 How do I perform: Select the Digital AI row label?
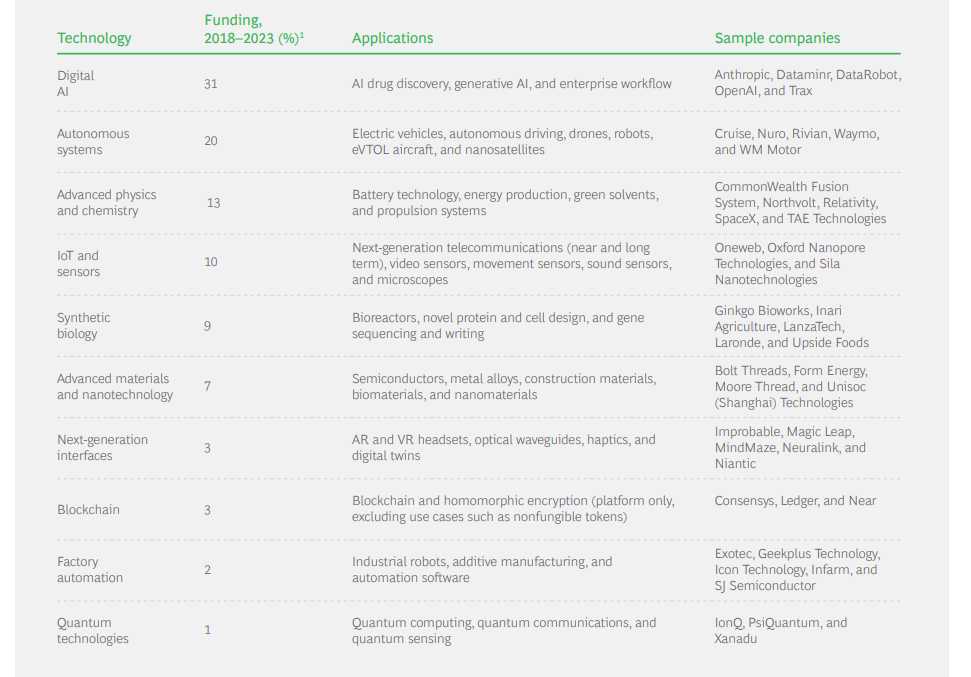(x=76, y=84)
